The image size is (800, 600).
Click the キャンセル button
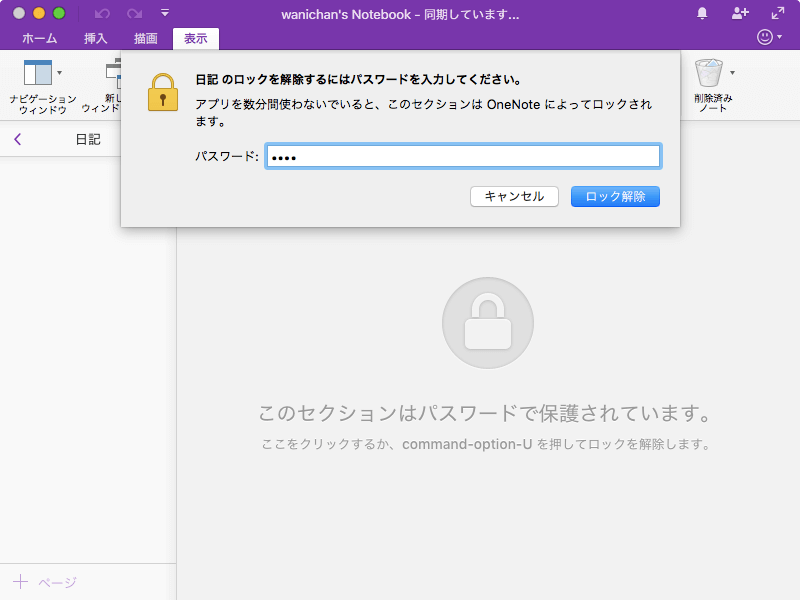click(514, 196)
